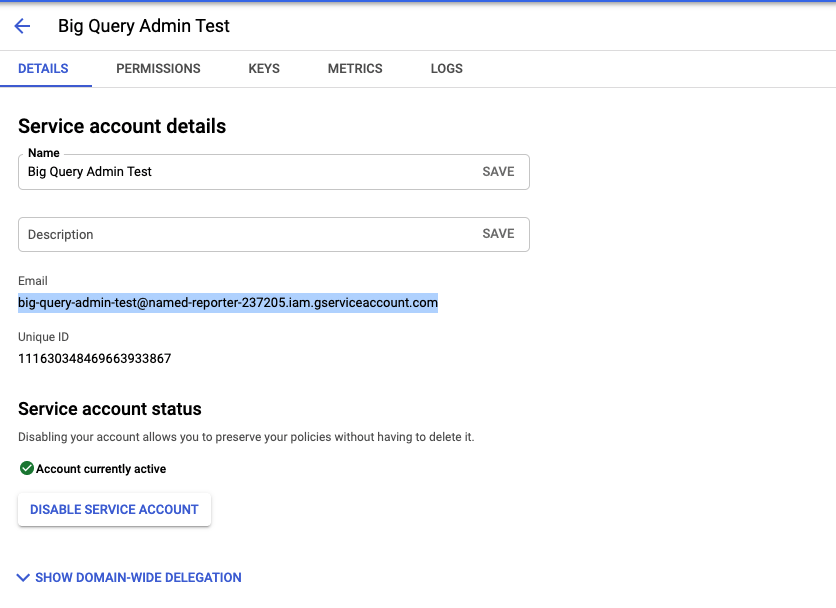Viewport: 836px width, 608px height.
Task: Save the service account name
Action: click(498, 171)
